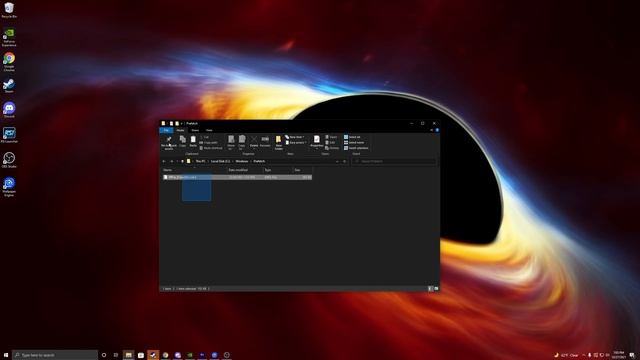Click the taskbar clock and date

[618, 355]
